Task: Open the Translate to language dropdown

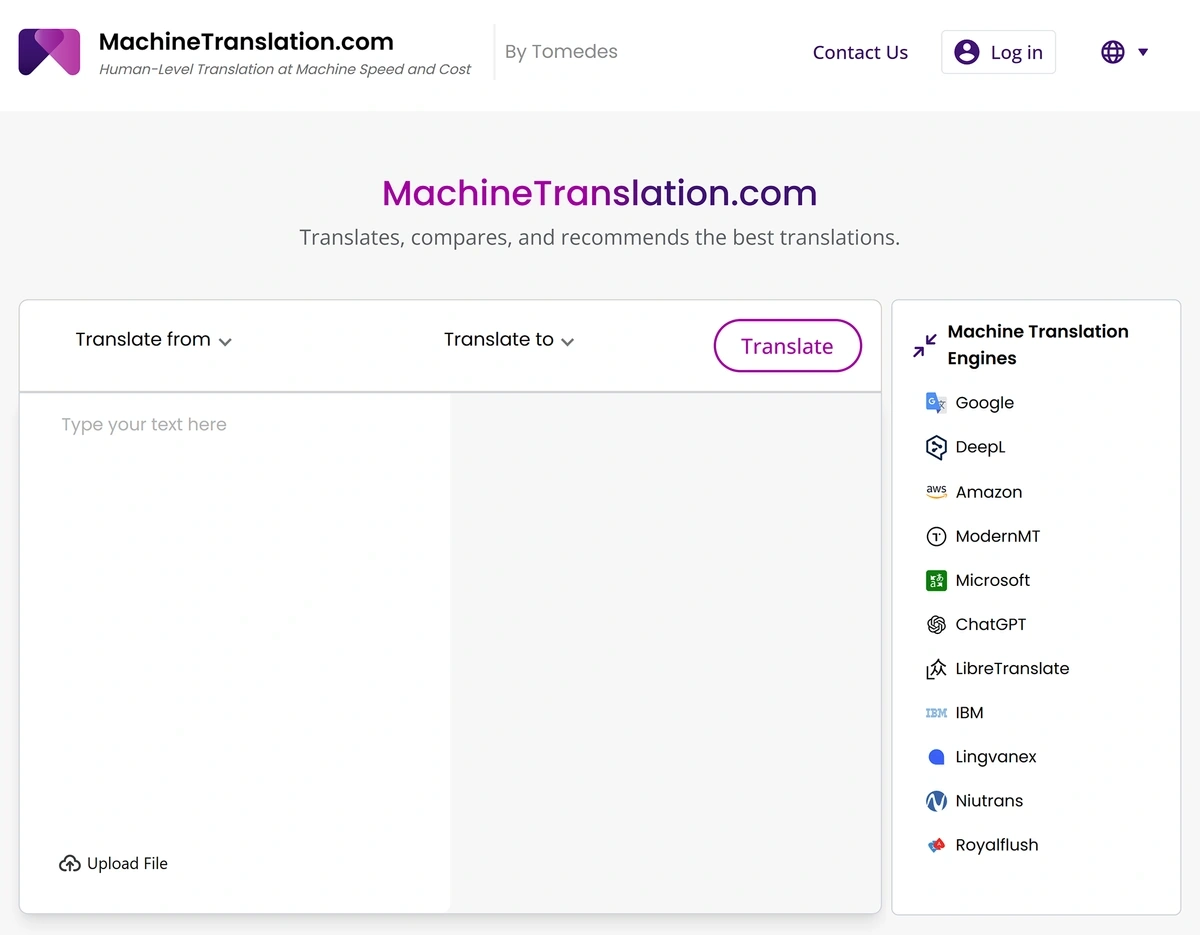Action: 509,340
